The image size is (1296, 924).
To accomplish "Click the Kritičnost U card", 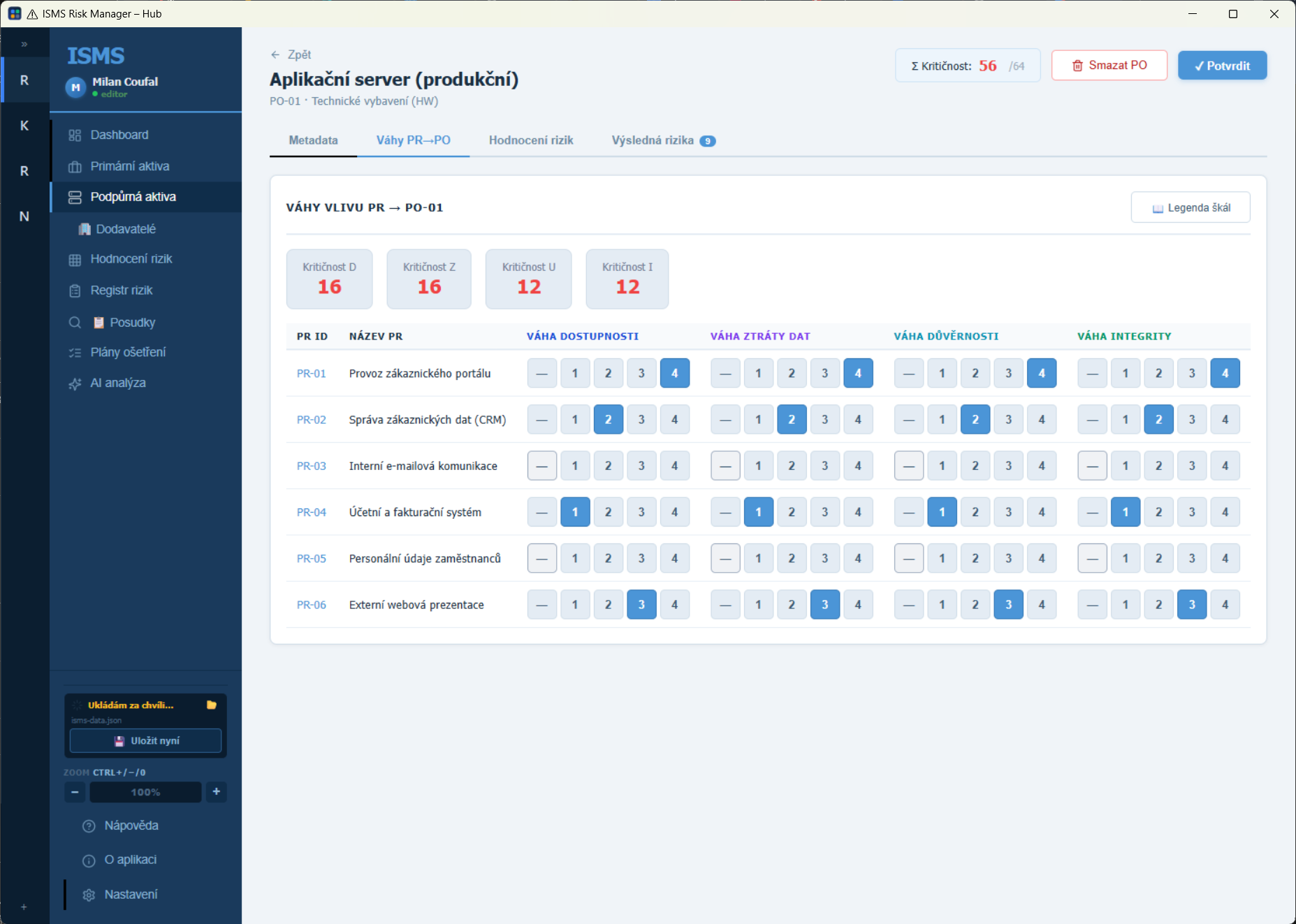I will pyautogui.click(x=529, y=279).
